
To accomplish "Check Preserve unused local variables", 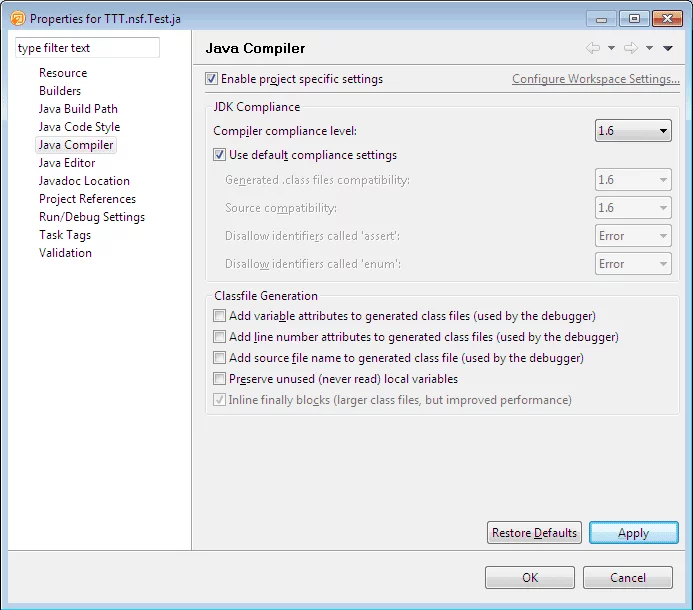I will point(220,379).
